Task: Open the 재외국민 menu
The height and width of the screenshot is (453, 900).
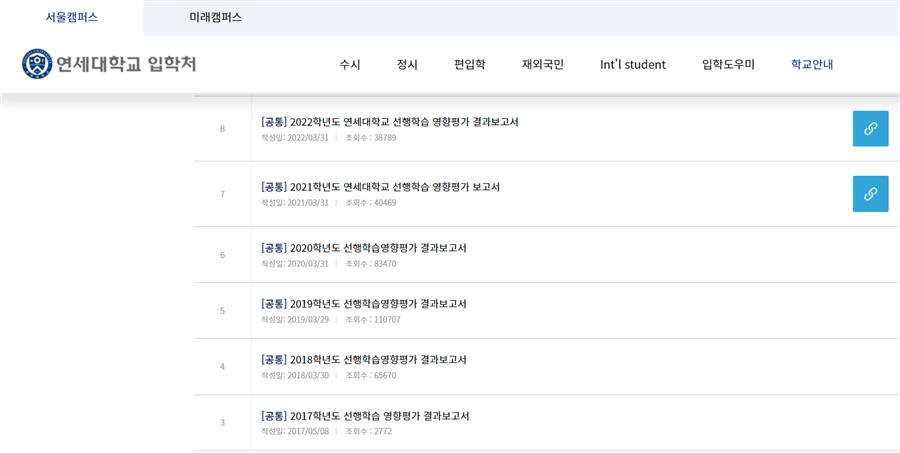Action: (542, 64)
